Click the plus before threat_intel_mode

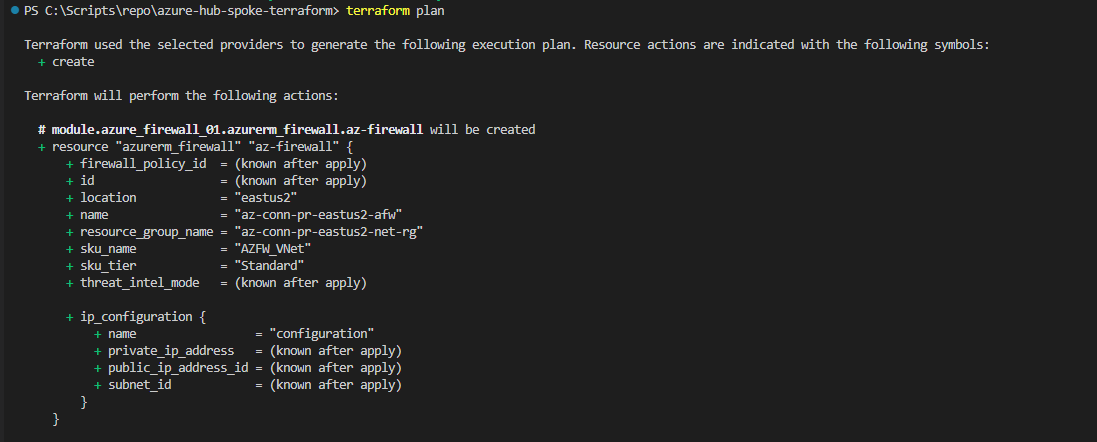pyautogui.click(x=70, y=283)
